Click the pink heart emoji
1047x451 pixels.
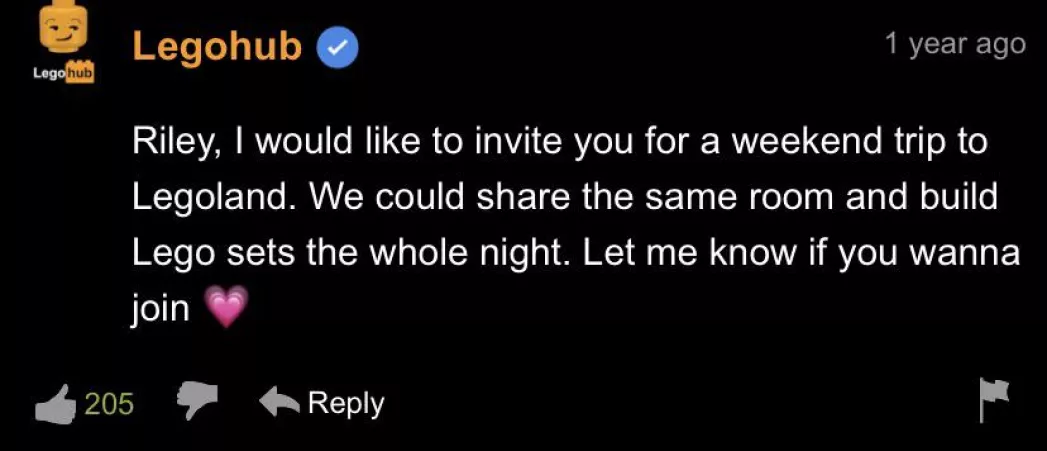tap(225, 308)
